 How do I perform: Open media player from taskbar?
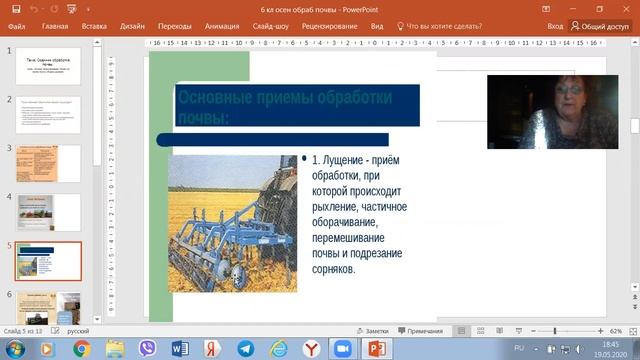pos(47,349)
